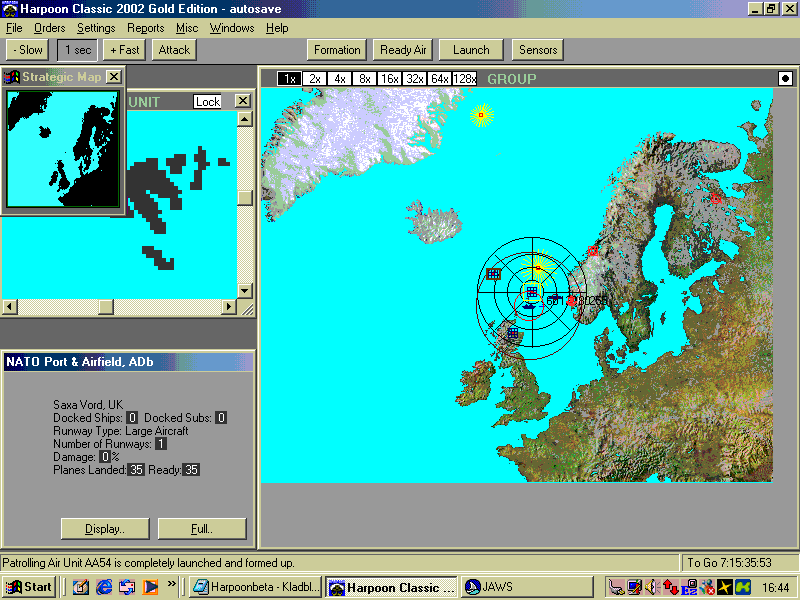
Task: Click the Unit window vertical scroll thumb
Action: 245,198
